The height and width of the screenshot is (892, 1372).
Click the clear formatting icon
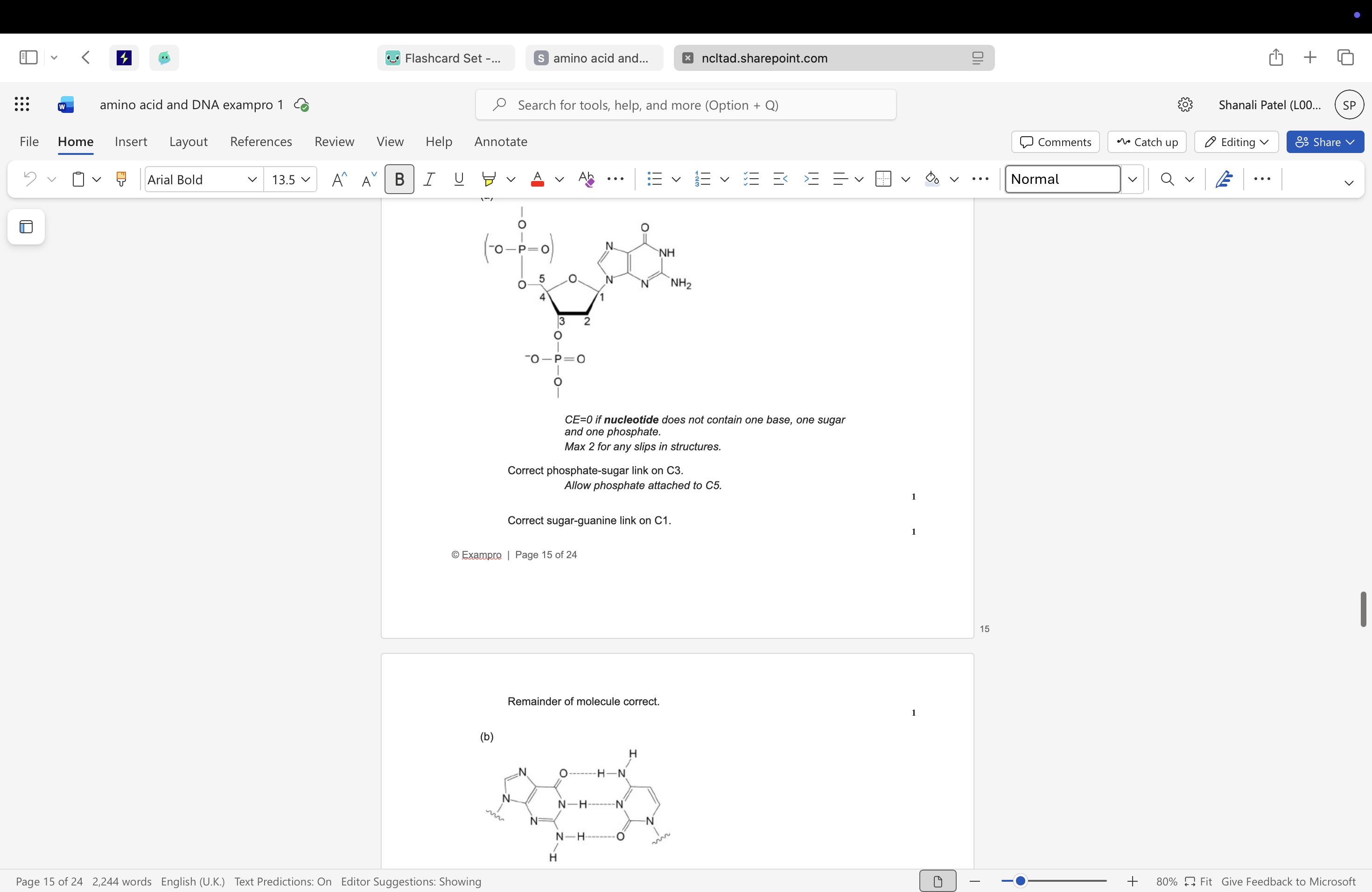click(x=586, y=179)
